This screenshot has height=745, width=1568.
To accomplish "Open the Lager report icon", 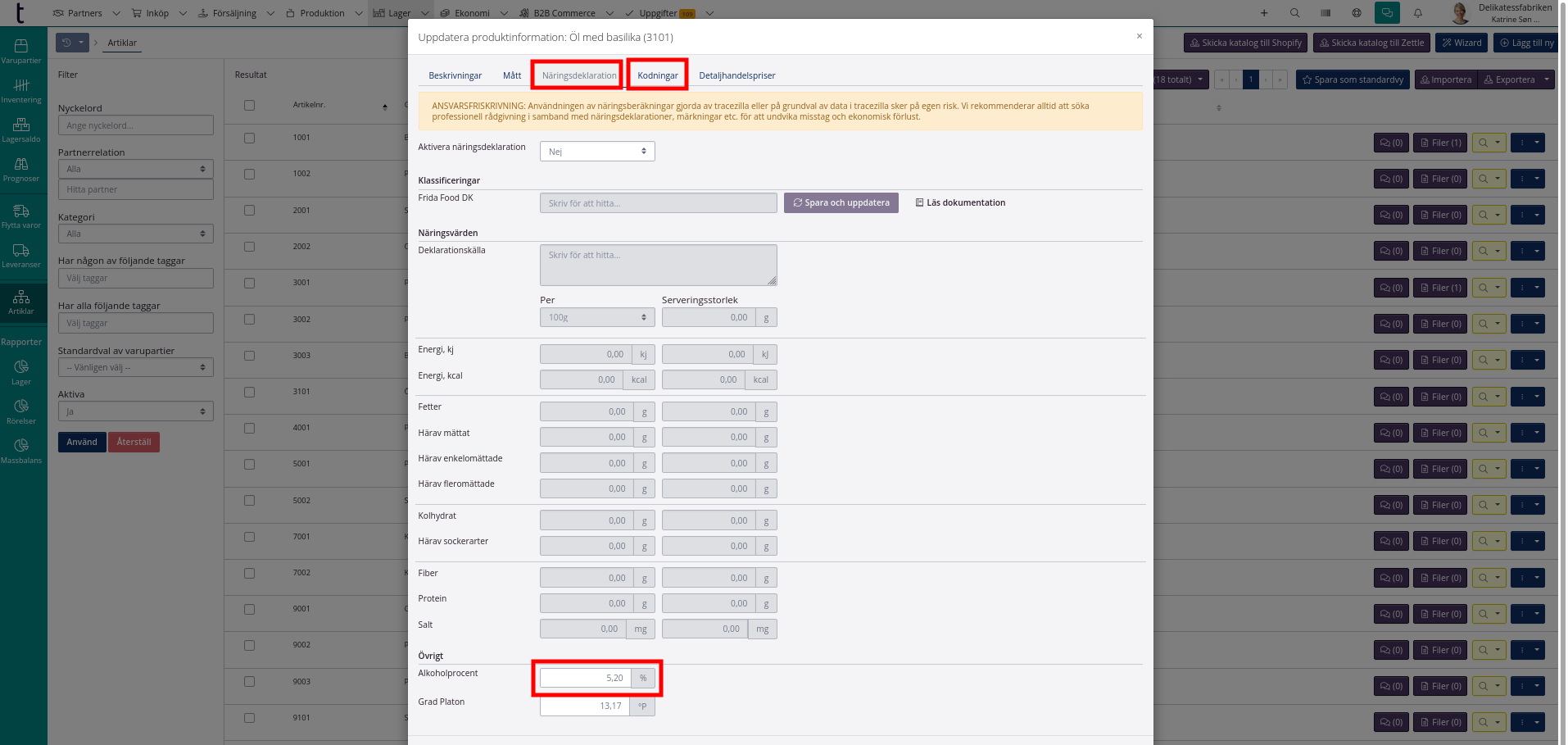I will click(21, 372).
